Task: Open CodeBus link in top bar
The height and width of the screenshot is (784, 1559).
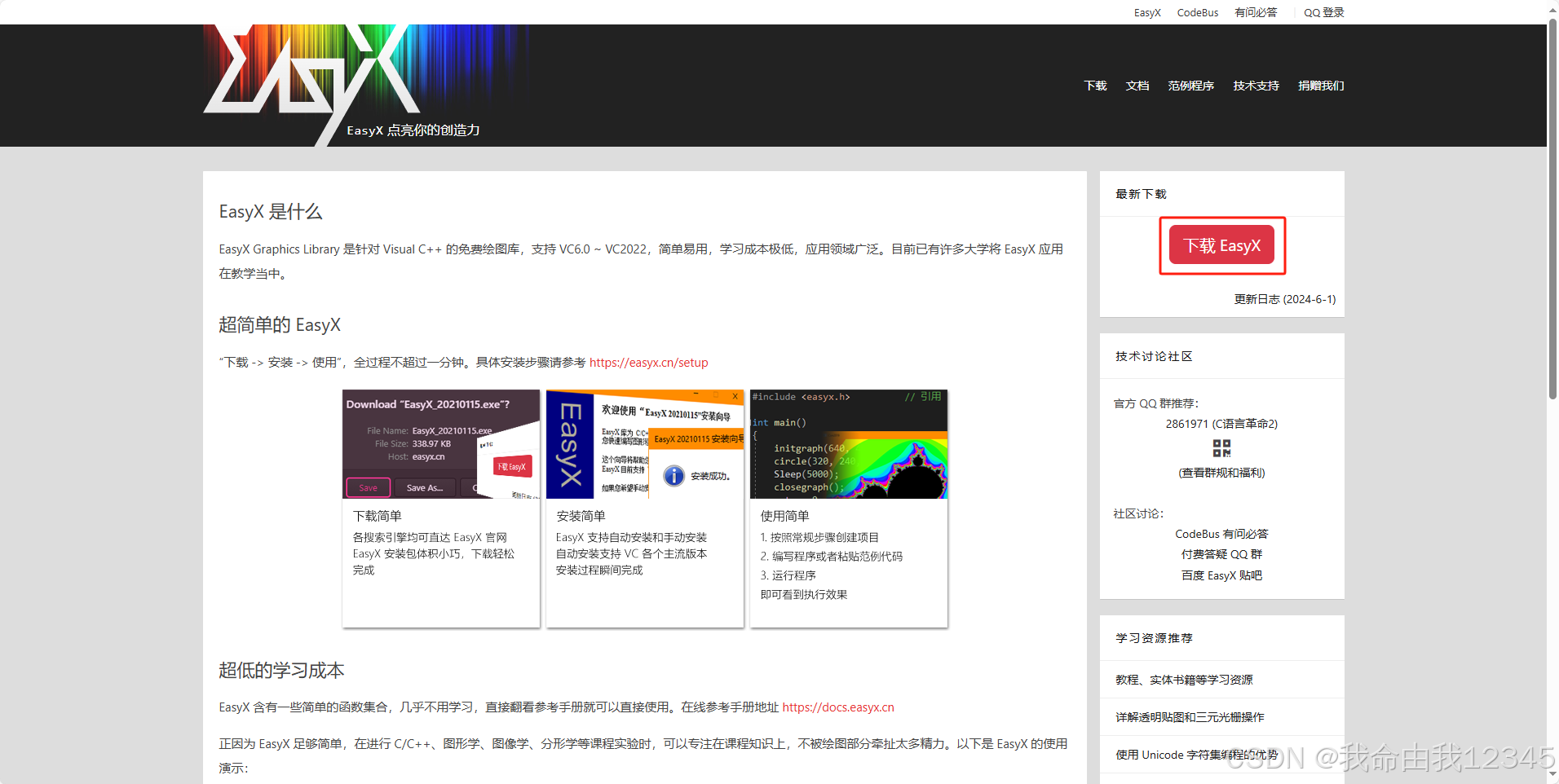Action: (x=1198, y=12)
